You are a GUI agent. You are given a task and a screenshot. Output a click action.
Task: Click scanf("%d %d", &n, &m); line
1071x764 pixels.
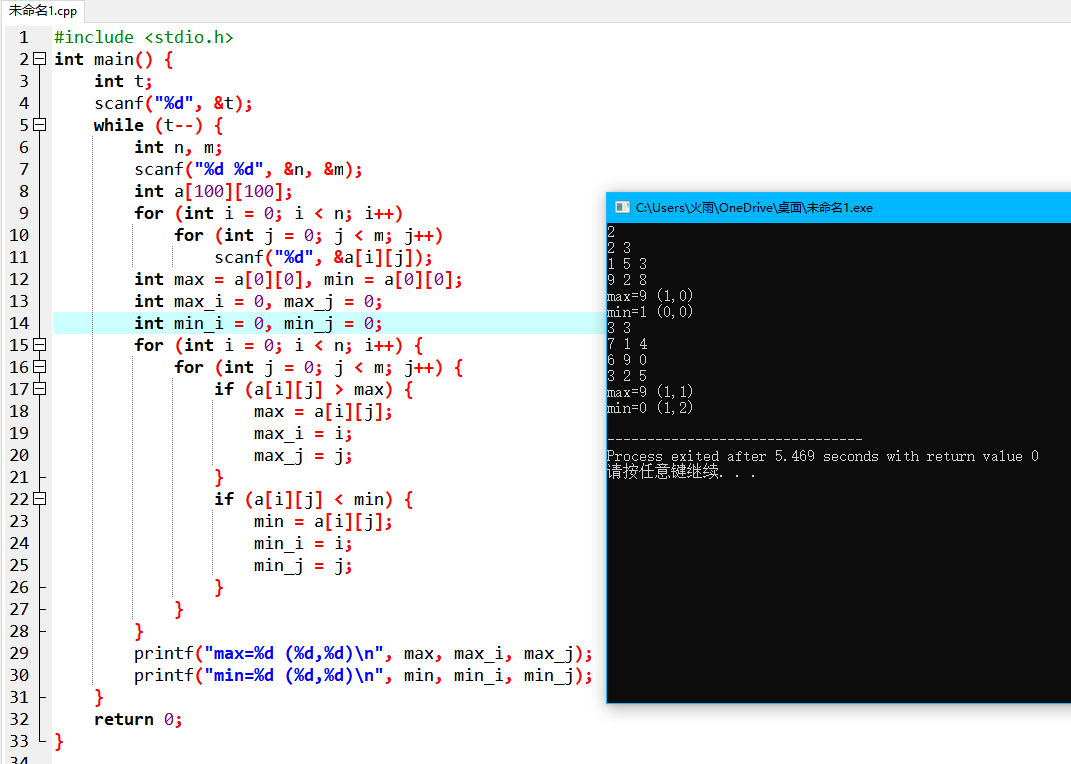point(248,169)
